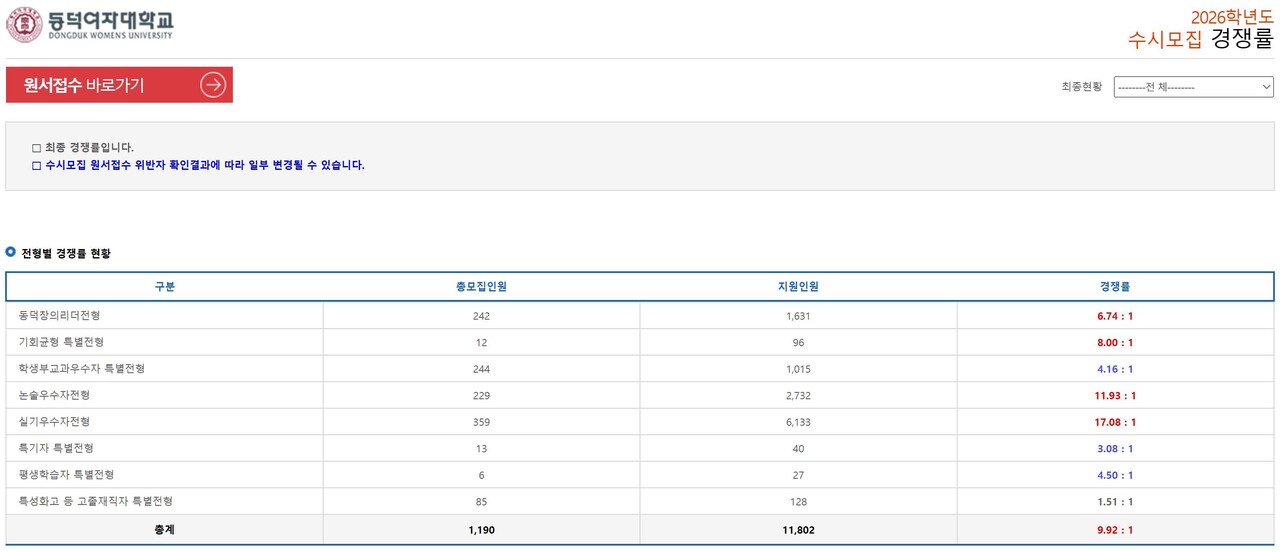Select the 학생부교과우수자 특별전형 row label
Image resolution: width=1280 pixels, height=552 pixels.
click(81, 369)
